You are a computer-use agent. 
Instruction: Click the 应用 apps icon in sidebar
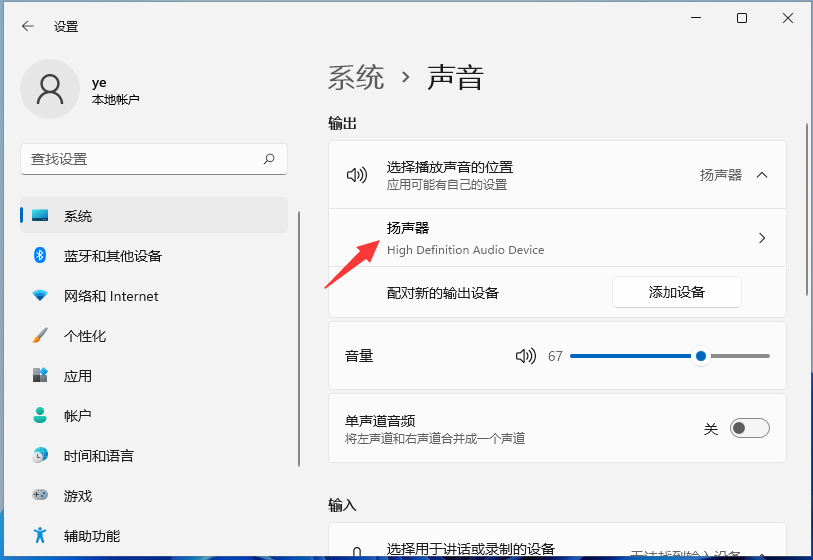[40, 376]
